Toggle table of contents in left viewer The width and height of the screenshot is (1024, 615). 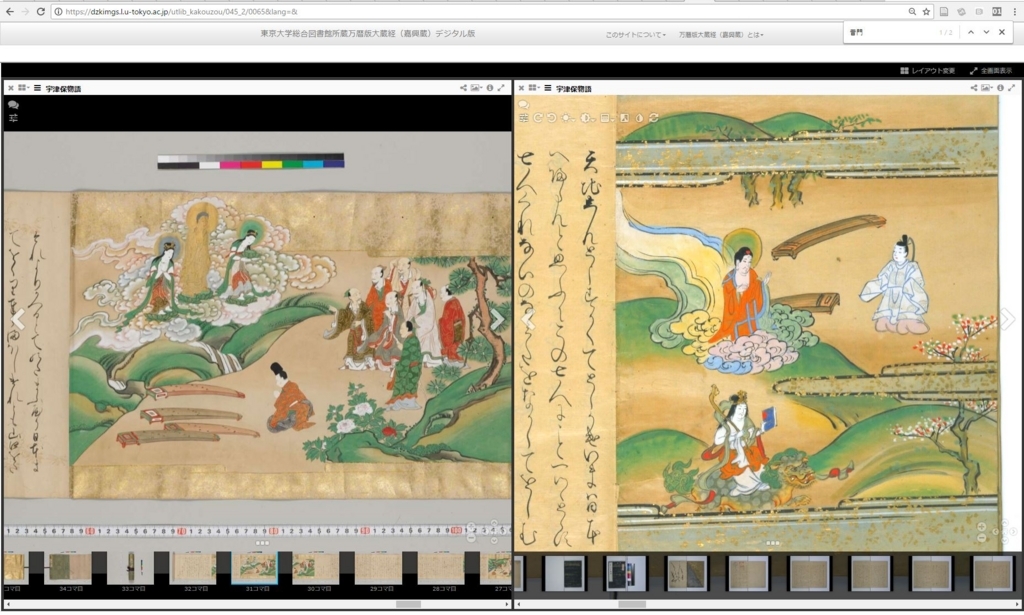37,88
